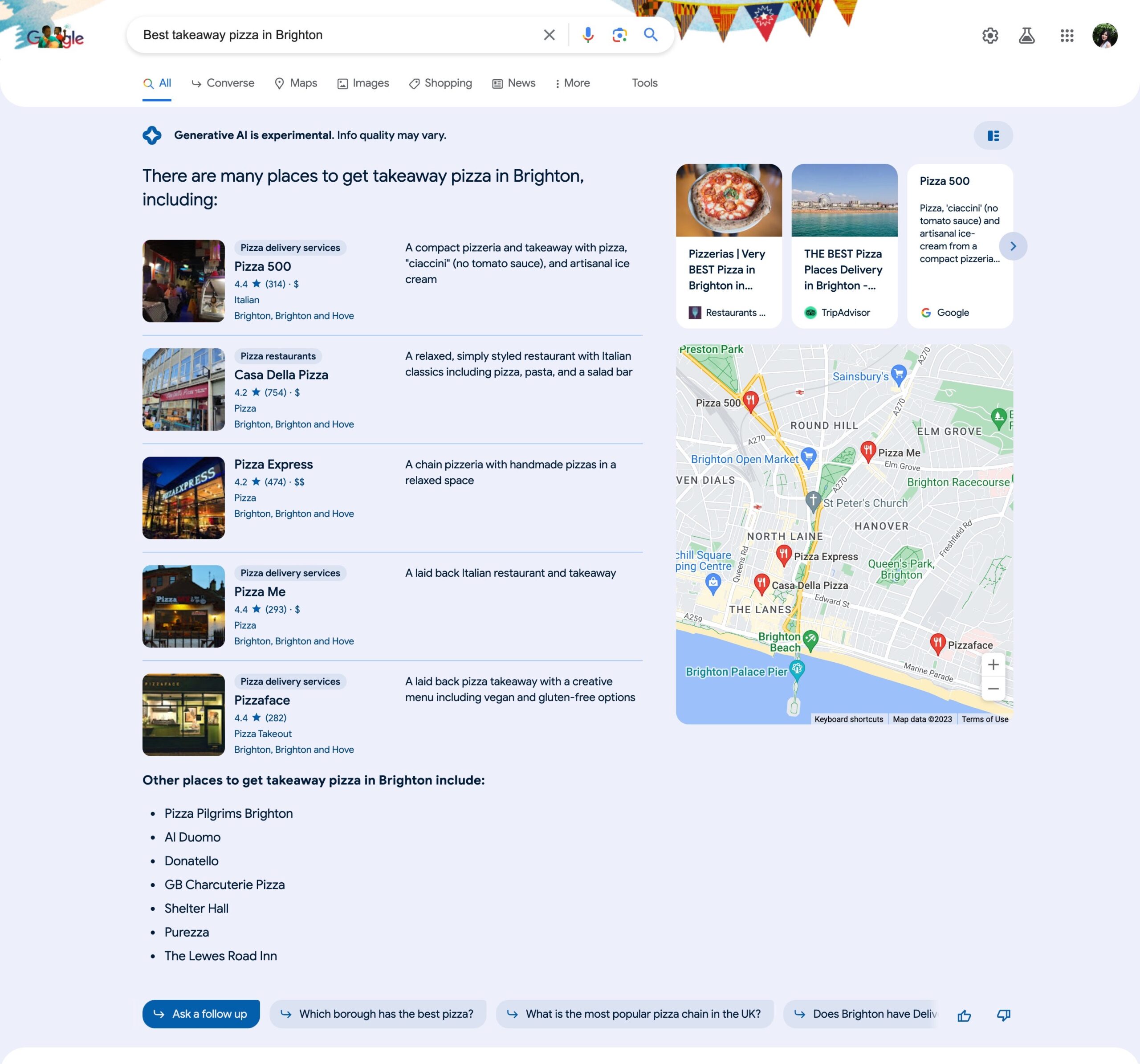The height and width of the screenshot is (1064, 1140).
Task: Open the Pizzerias Very BEST Pizza card
Action: click(729, 246)
